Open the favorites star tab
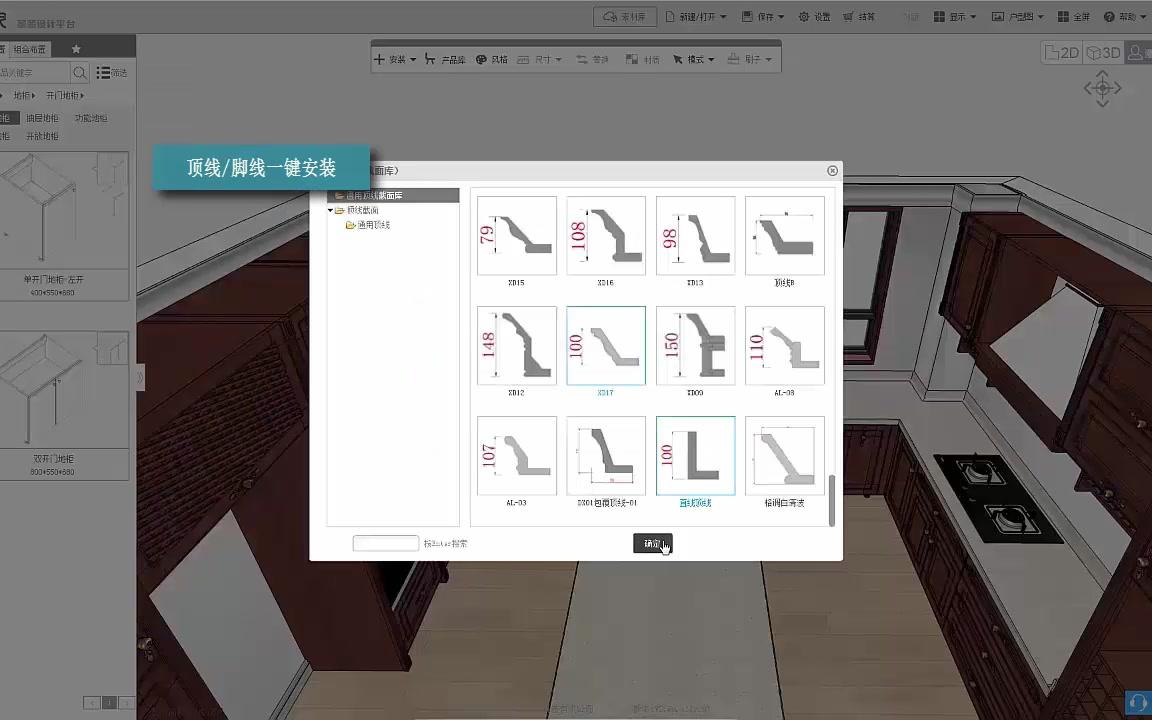Image resolution: width=1152 pixels, height=720 pixels. click(75, 47)
